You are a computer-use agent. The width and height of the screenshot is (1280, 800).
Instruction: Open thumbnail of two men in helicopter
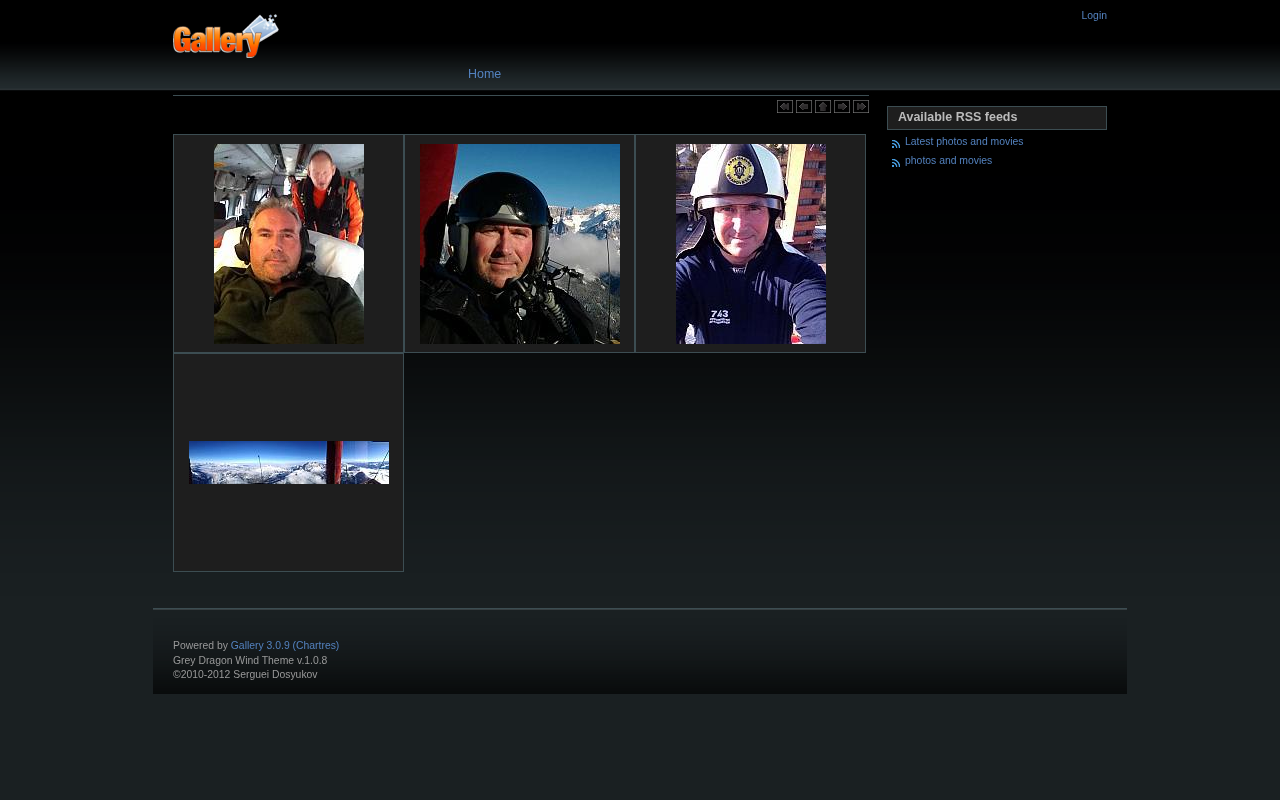coord(289,244)
